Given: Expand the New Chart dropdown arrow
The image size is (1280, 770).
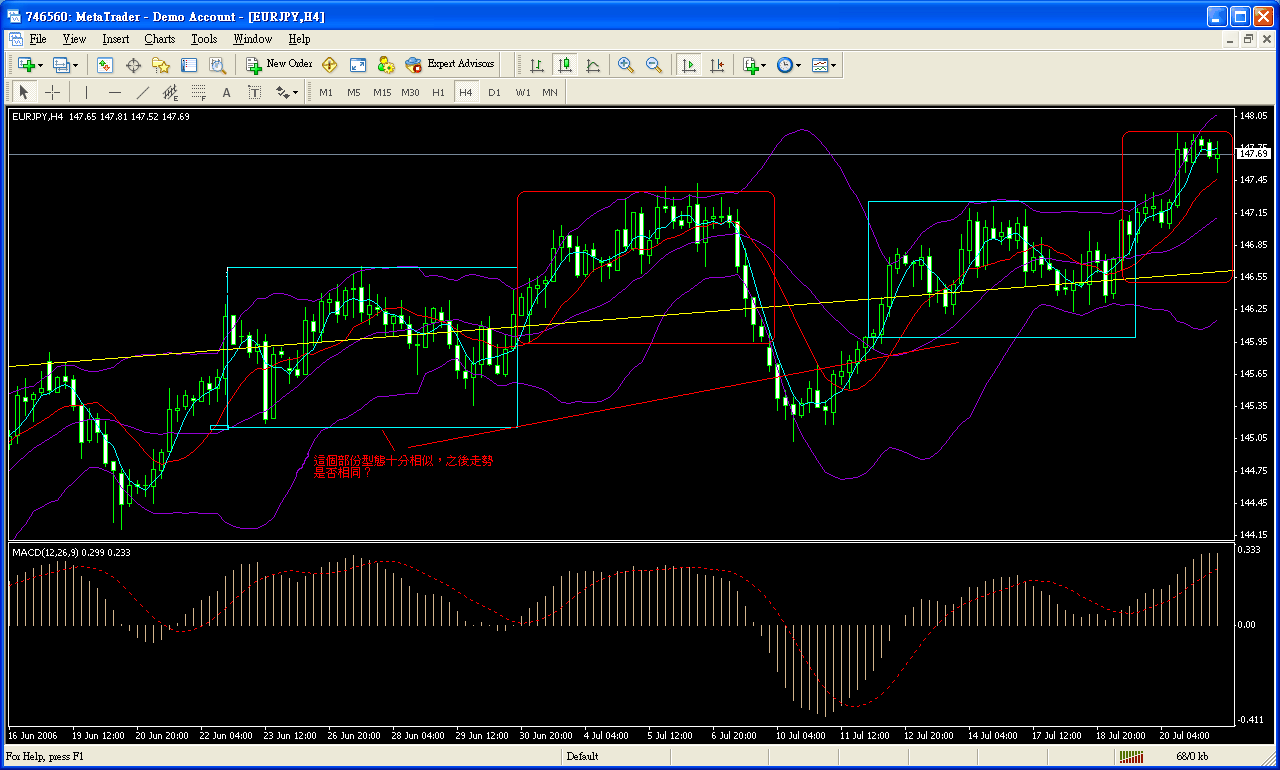Looking at the screenshot, I should pyautogui.click(x=41, y=66).
